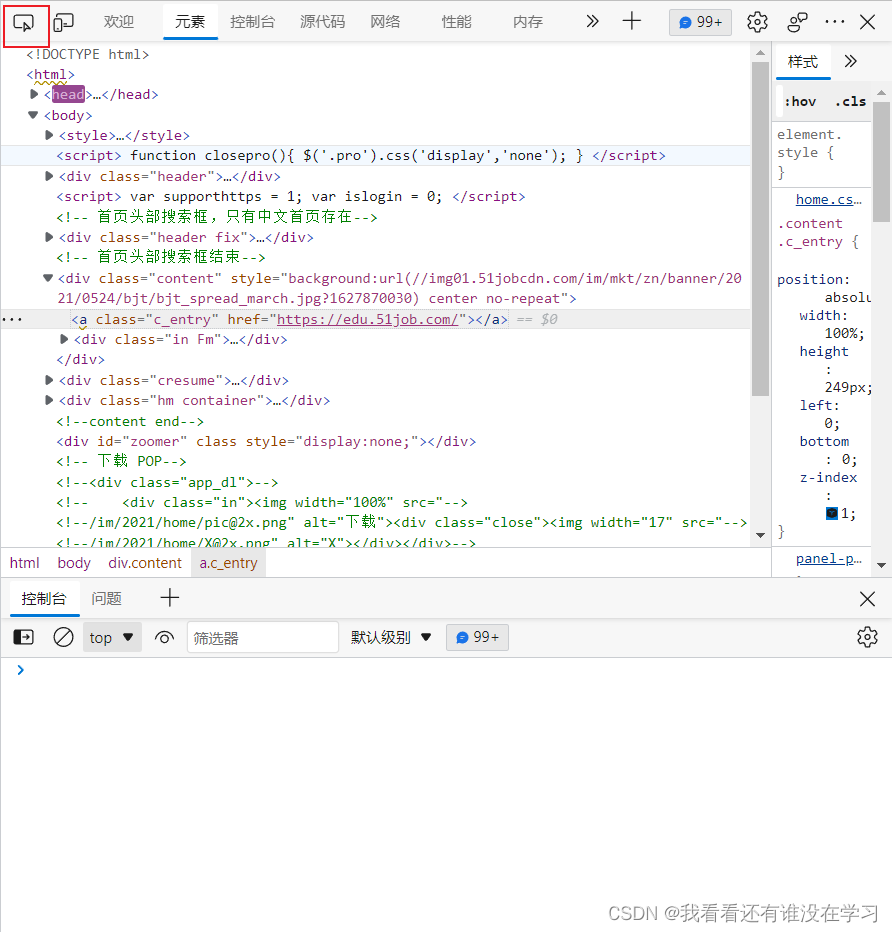Open the https://edu.51job.com/ href link
Screen dimensions: 892x932
point(367,319)
